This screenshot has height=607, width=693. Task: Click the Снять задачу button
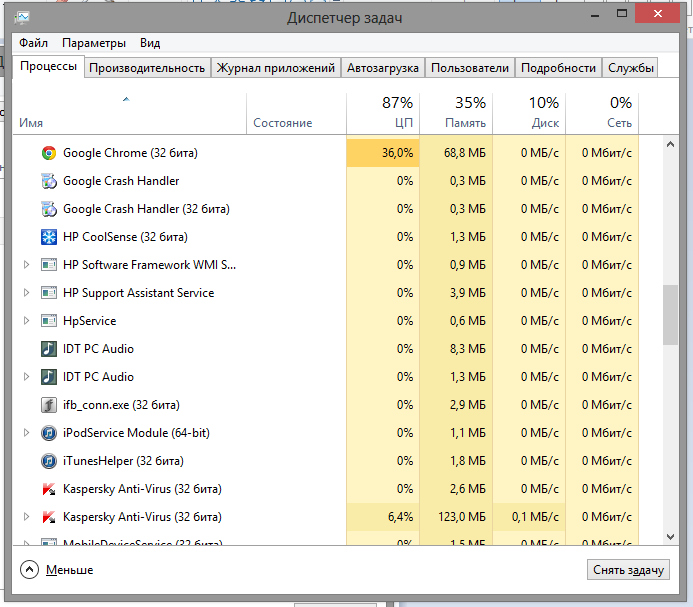pyautogui.click(x=627, y=569)
